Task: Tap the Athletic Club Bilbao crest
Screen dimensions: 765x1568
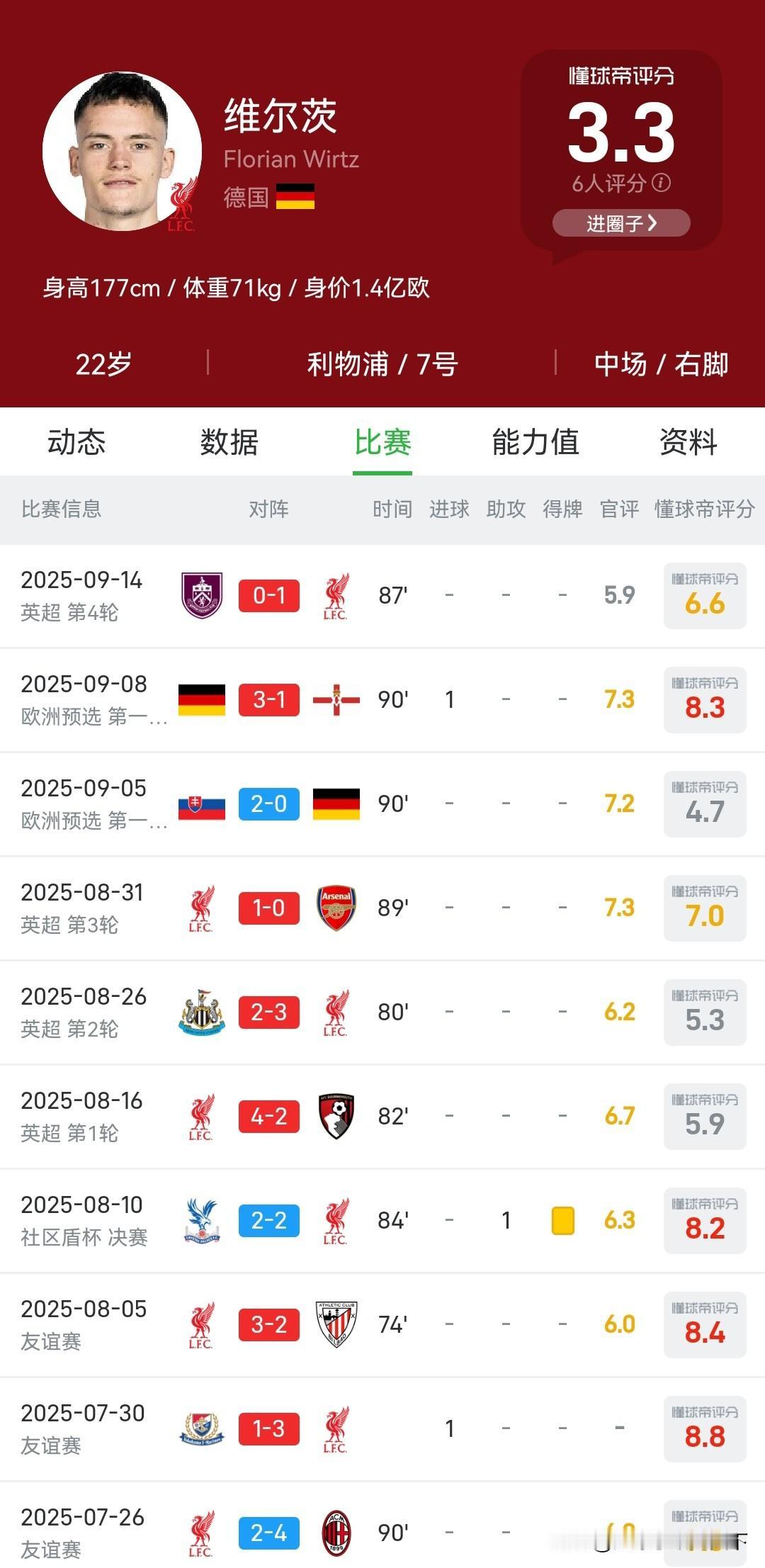Action: tap(336, 1324)
